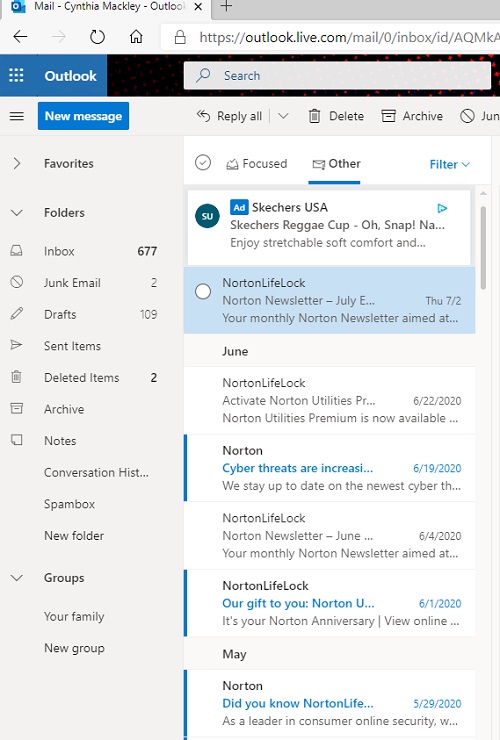Screen dimensions: 500x740
Task: Close the Mail - Cynthia Mackley tab
Action: coord(199,7)
